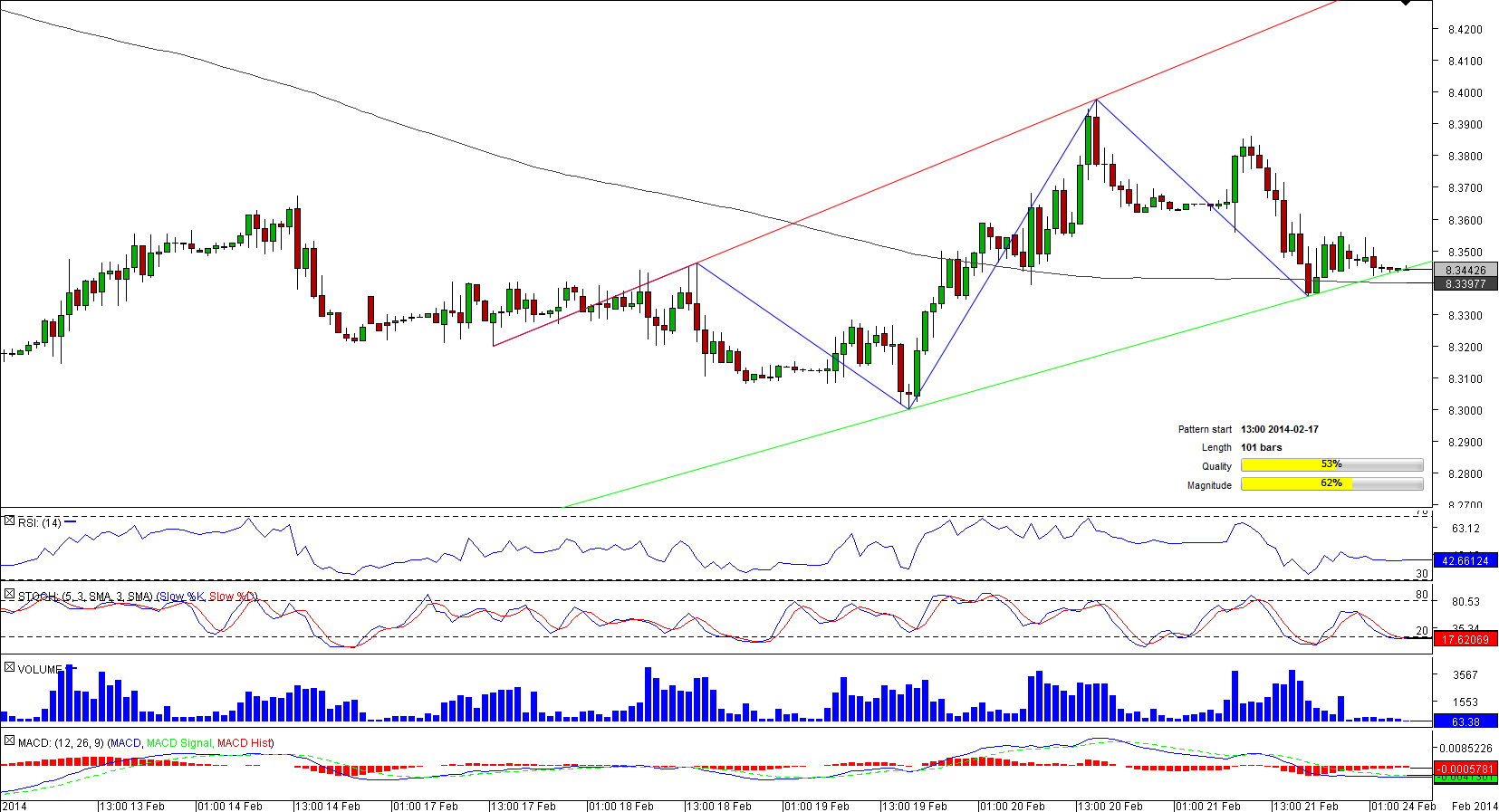Image resolution: width=1499 pixels, height=812 pixels.
Task: Click the Slow %D legend label
Action: (x=232, y=597)
